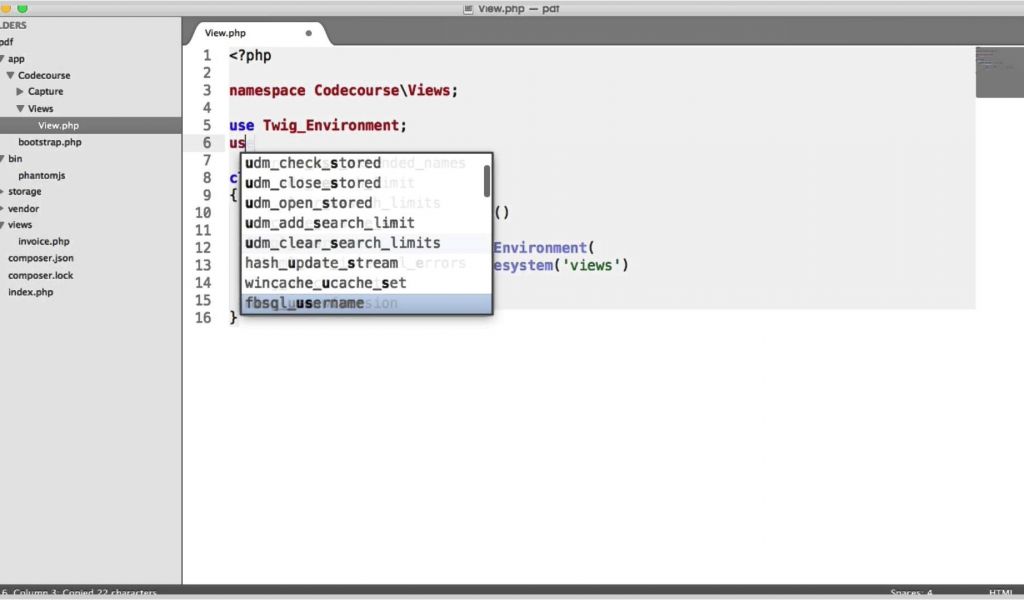Collapse the Views folder arrow
This screenshot has height=600, width=1024.
pos(20,108)
